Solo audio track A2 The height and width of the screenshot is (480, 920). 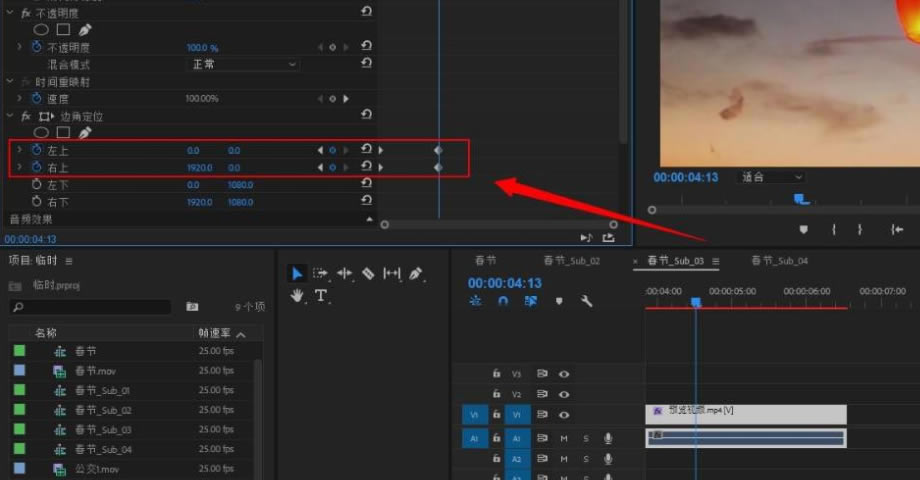(x=586, y=459)
